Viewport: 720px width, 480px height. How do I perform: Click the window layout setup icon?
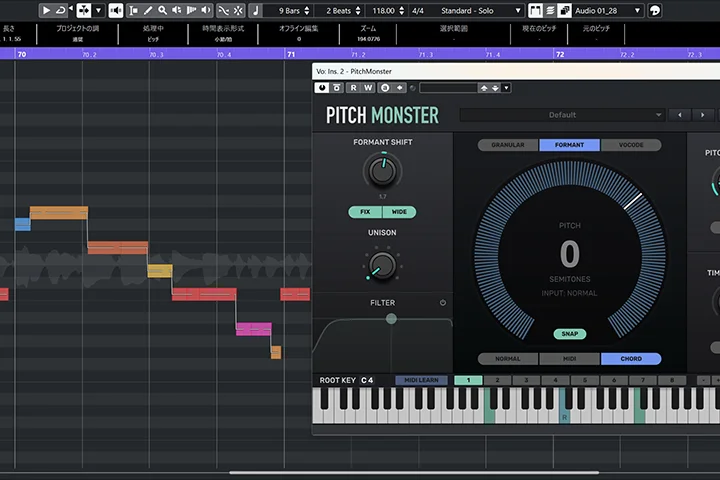[x=535, y=10]
